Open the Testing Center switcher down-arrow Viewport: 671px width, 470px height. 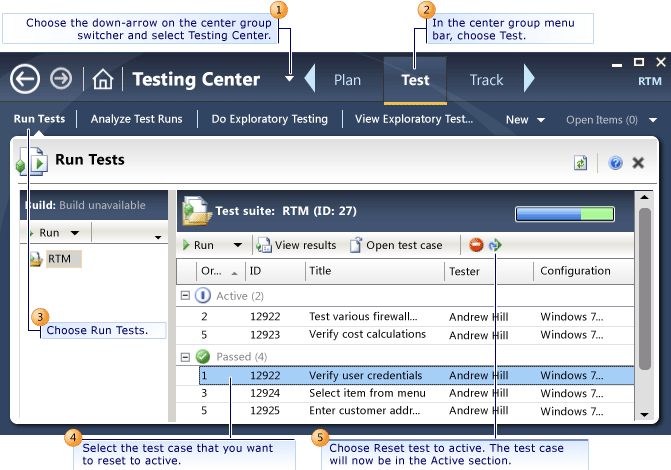coord(289,79)
